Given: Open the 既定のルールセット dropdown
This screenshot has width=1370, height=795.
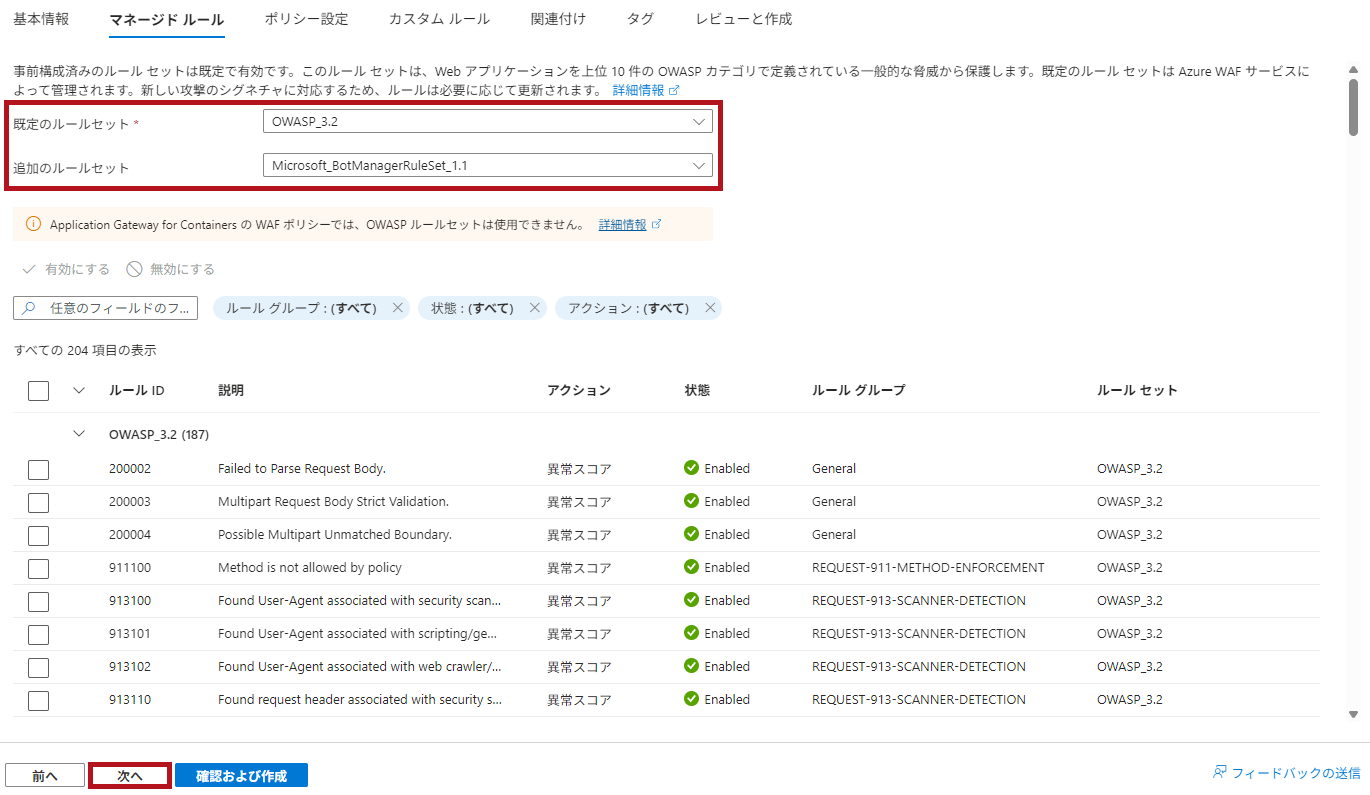Looking at the screenshot, I should (487, 121).
